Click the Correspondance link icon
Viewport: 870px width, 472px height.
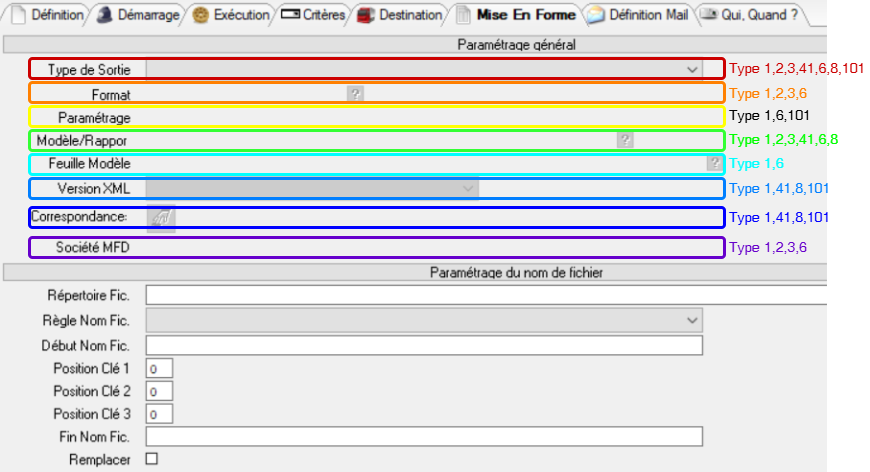pos(160,217)
